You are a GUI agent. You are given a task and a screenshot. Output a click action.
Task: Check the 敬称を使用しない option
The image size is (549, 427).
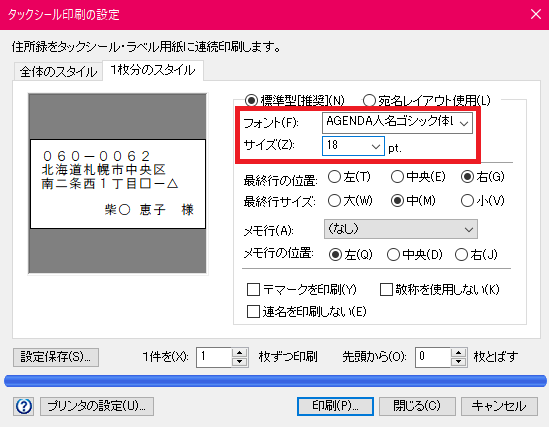(386, 289)
